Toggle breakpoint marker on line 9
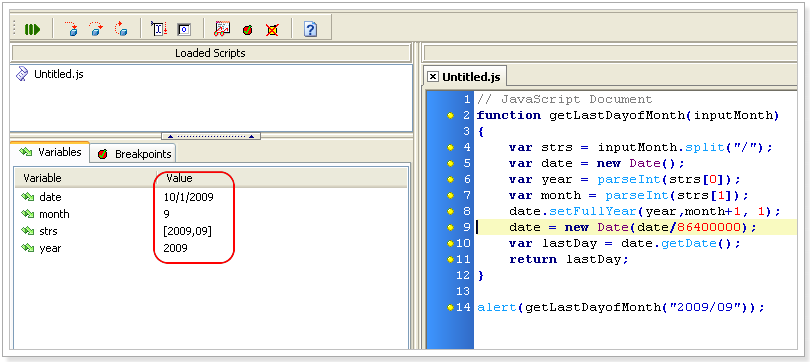 [451, 228]
